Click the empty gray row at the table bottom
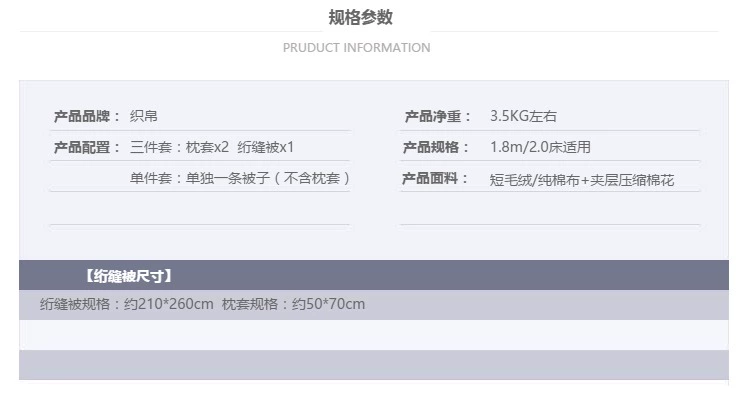The width and height of the screenshot is (750, 411). (x=374, y=365)
